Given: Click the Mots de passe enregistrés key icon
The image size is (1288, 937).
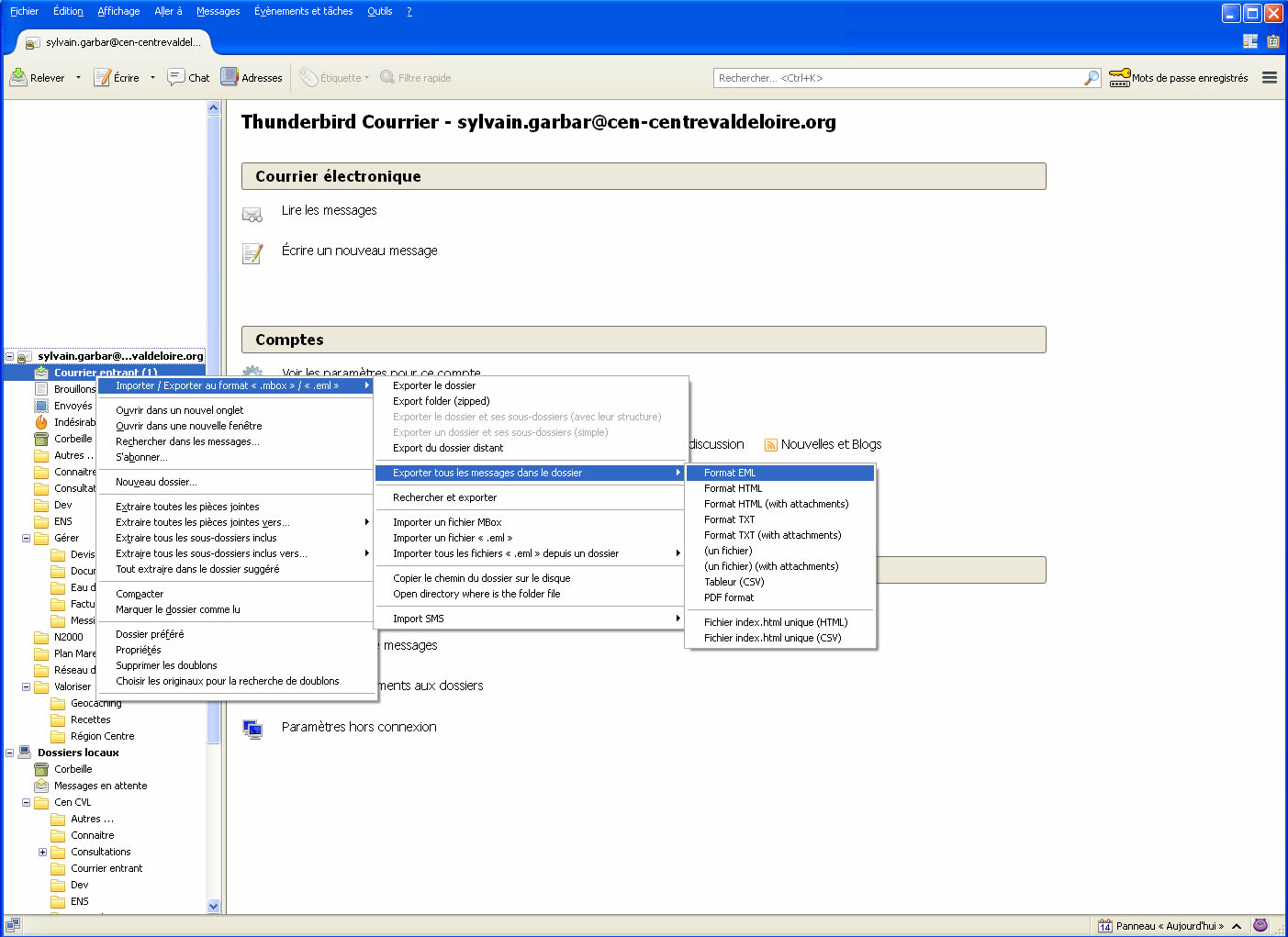Looking at the screenshot, I should tap(1119, 78).
